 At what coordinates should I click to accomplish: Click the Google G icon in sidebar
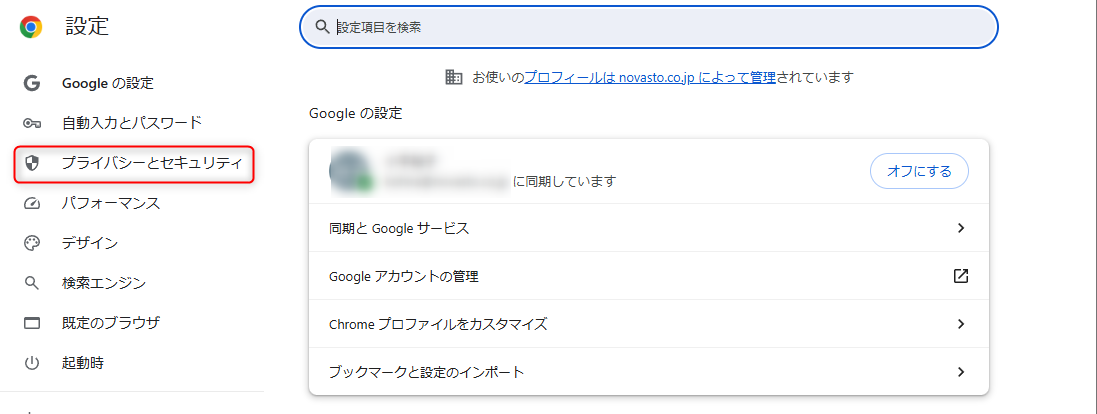tap(31, 83)
